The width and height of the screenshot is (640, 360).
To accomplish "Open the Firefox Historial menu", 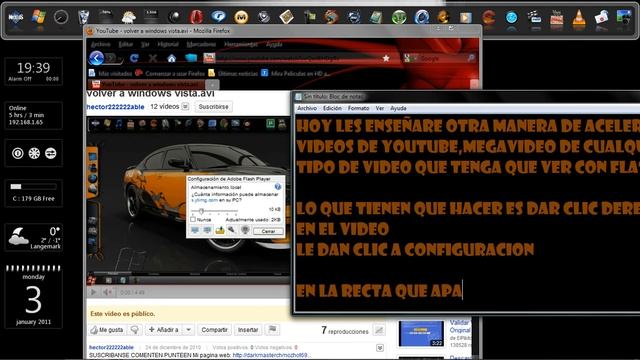I will tap(168, 44).
